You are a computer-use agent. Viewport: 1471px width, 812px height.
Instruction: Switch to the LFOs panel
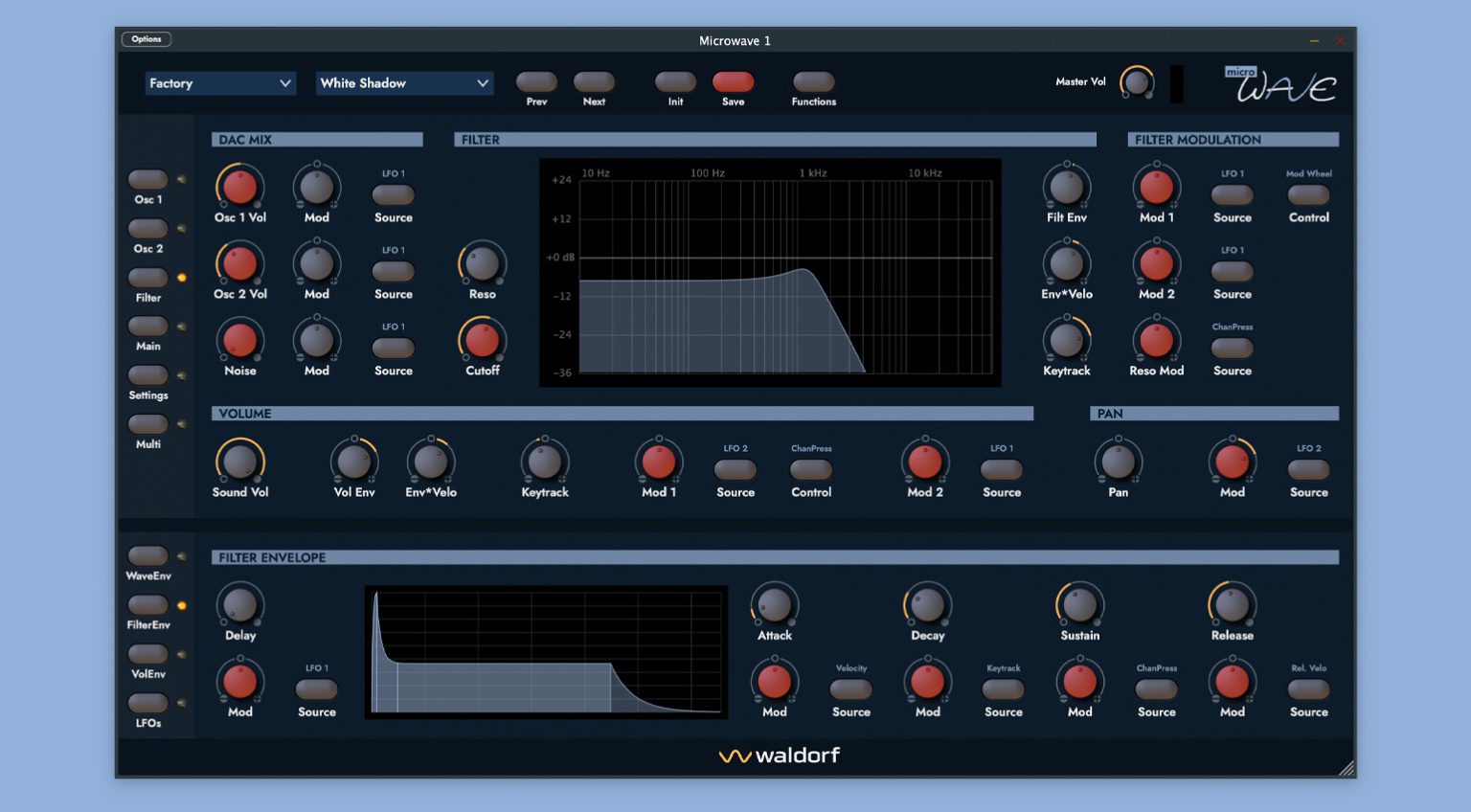(147, 703)
